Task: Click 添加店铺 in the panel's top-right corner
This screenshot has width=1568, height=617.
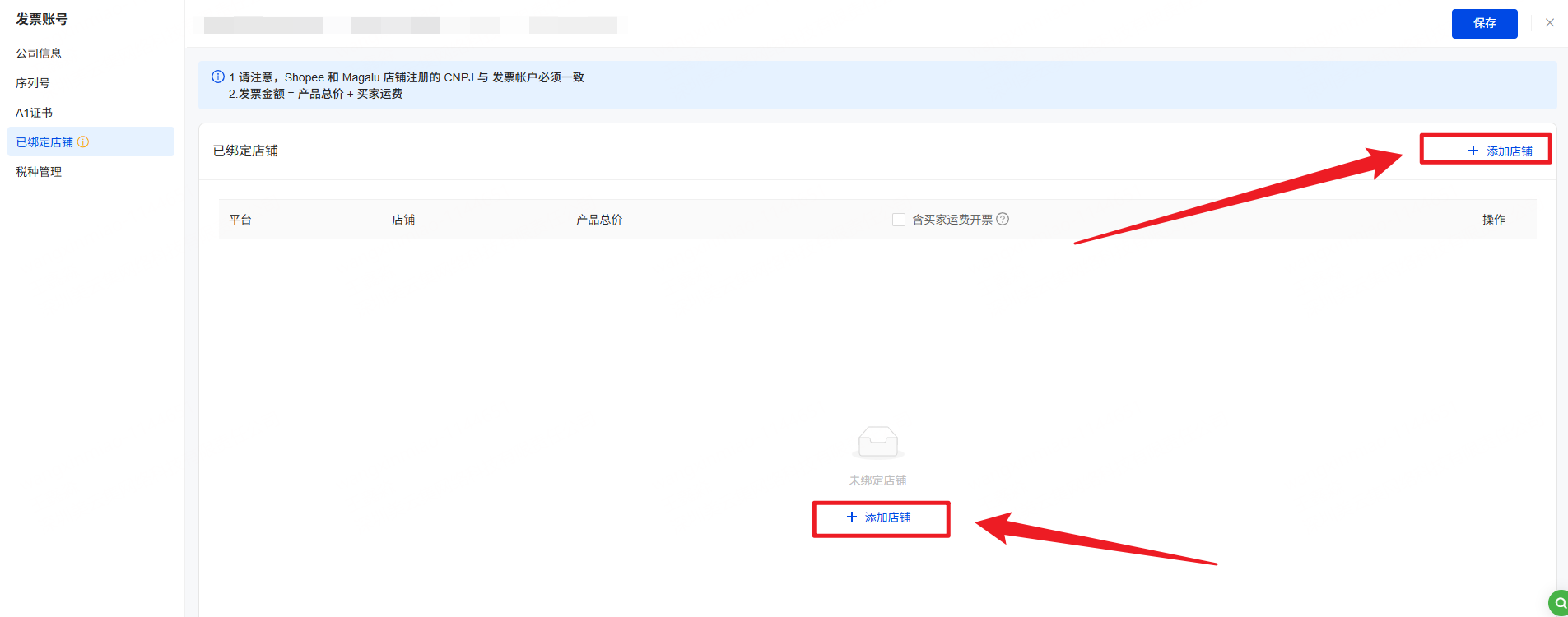Action: tap(1500, 151)
